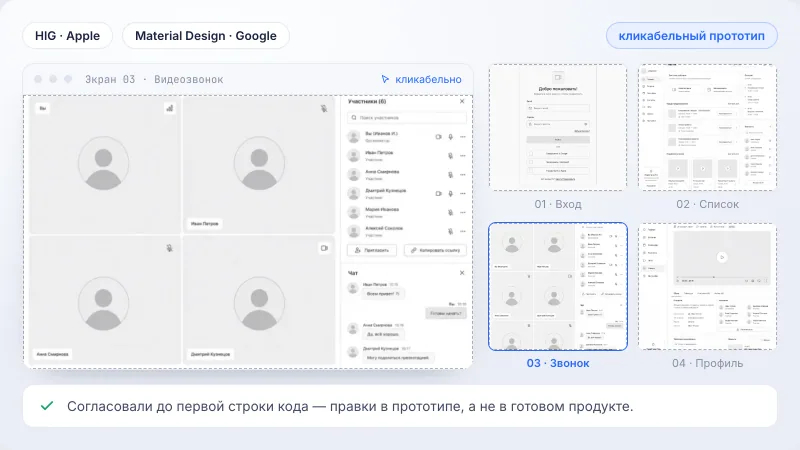Open the 04 · Профиль screen thumbnail

tap(707, 286)
